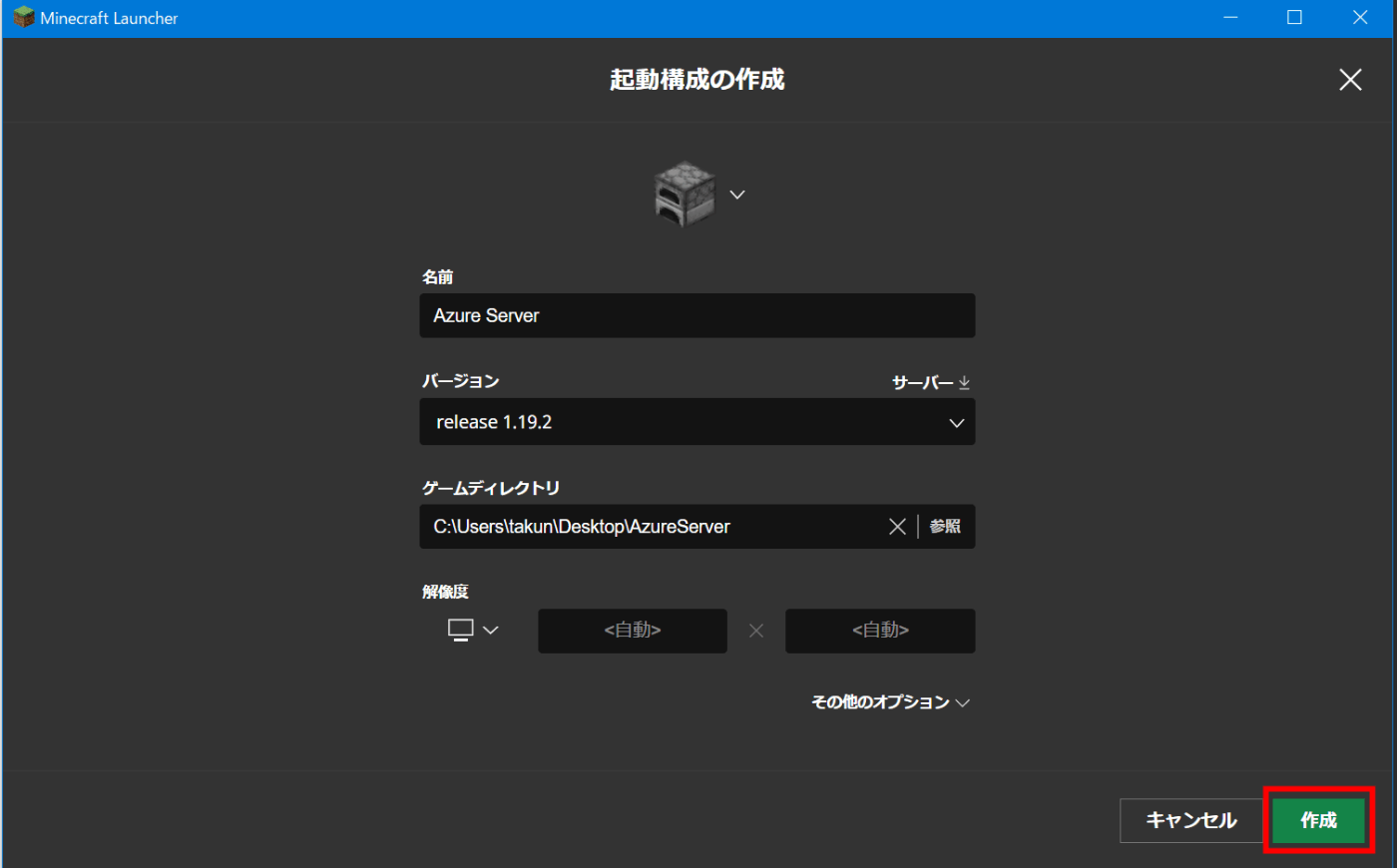Click the Name field containing Azure Server
The width and height of the screenshot is (1397, 868).
coord(698,315)
